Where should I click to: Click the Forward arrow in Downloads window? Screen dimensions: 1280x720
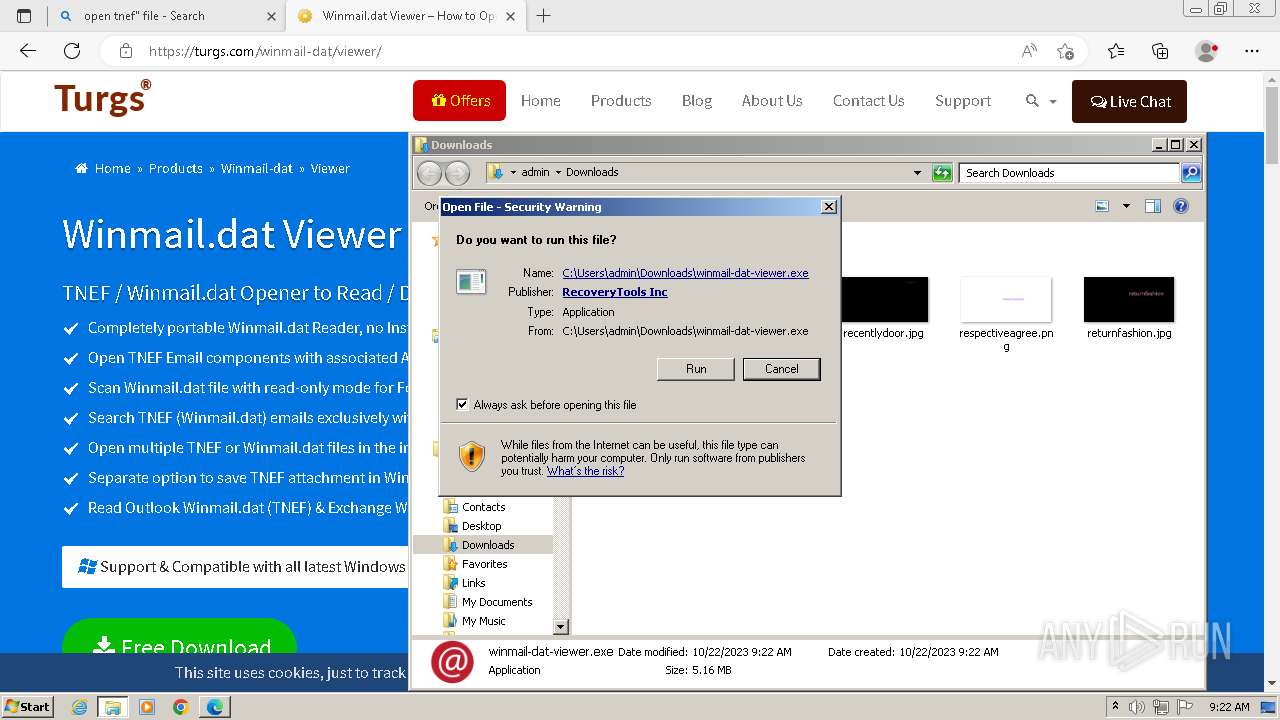457,173
